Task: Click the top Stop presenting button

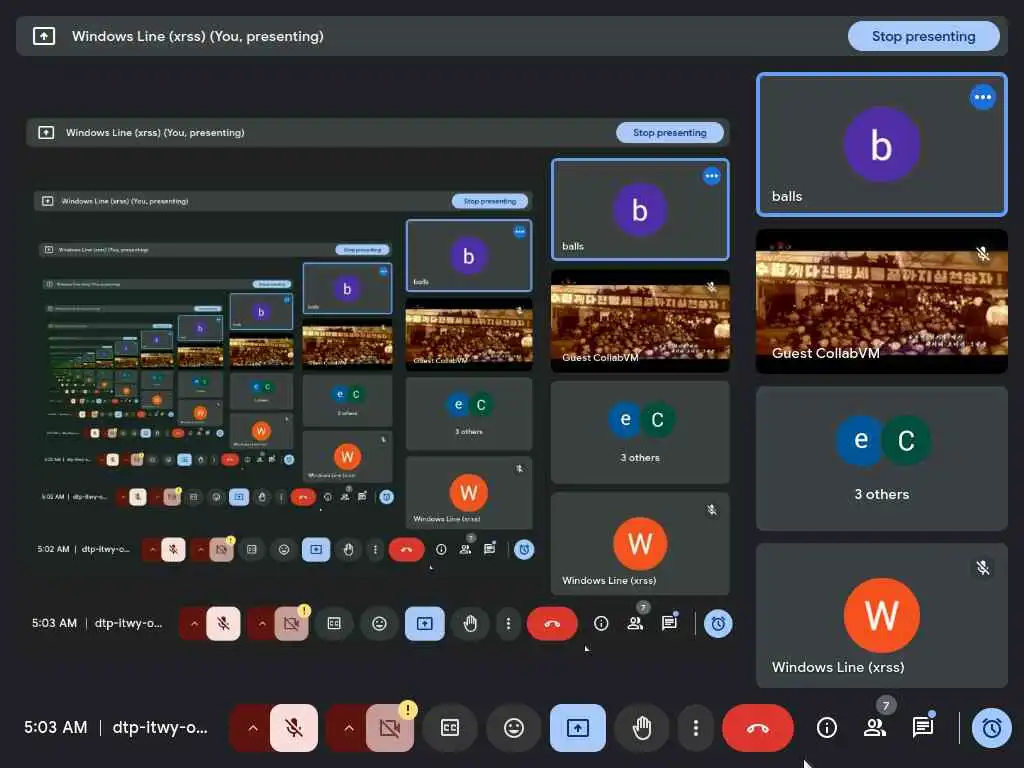Action: point(923,37)
